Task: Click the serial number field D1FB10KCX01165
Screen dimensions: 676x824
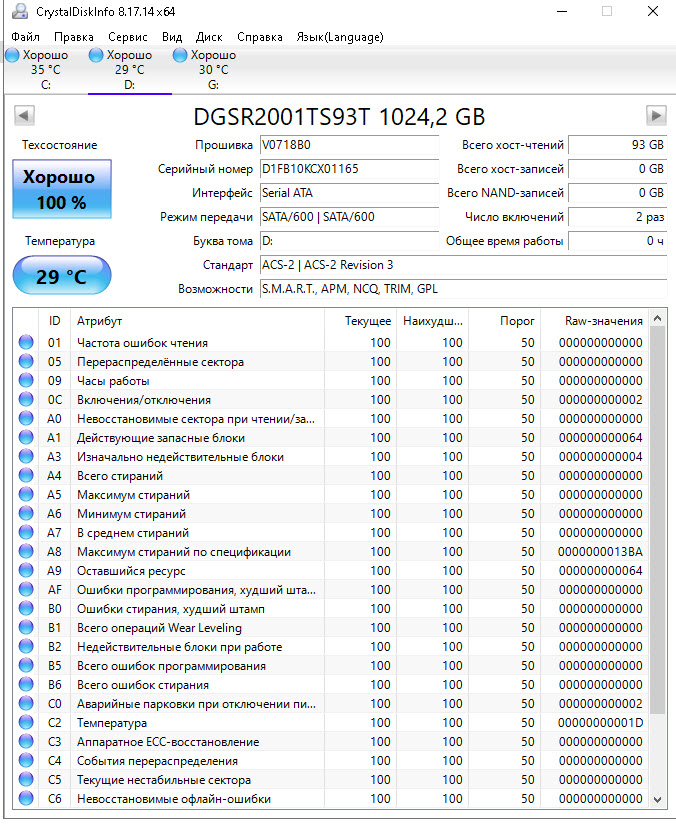Action: pos(350,169)
